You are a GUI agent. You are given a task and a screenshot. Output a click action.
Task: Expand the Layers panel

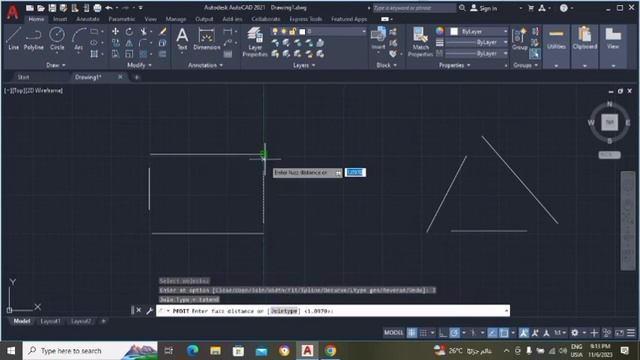[304, 65]
